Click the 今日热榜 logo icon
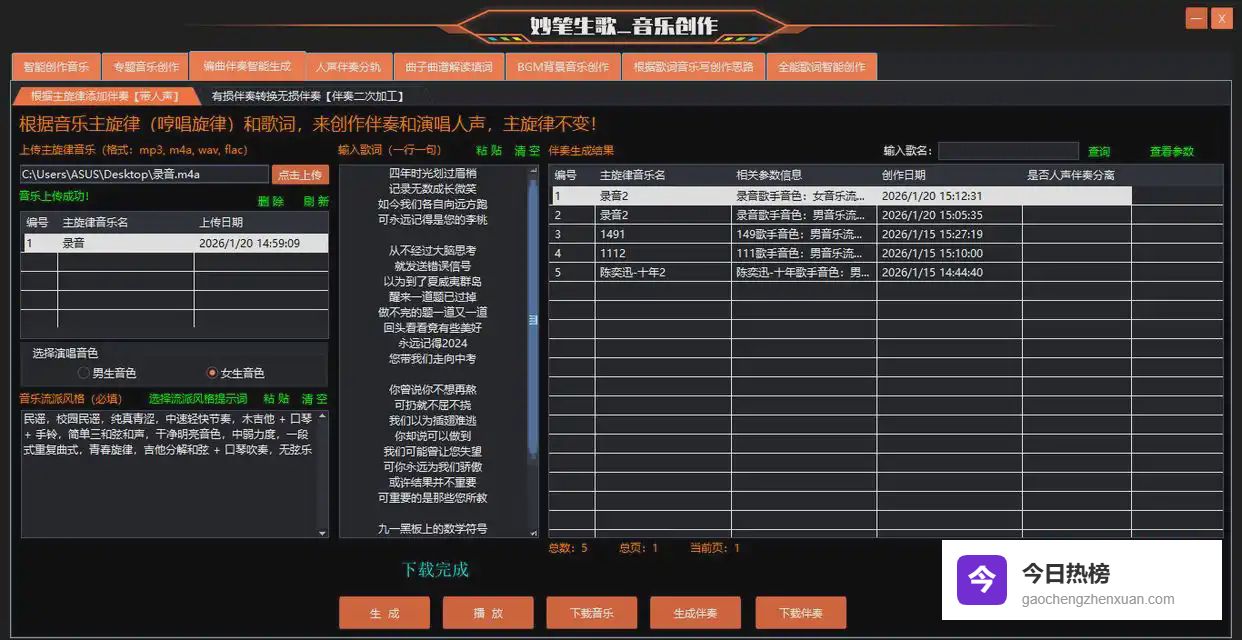1242x640 pixels. (x=981, y=580)
